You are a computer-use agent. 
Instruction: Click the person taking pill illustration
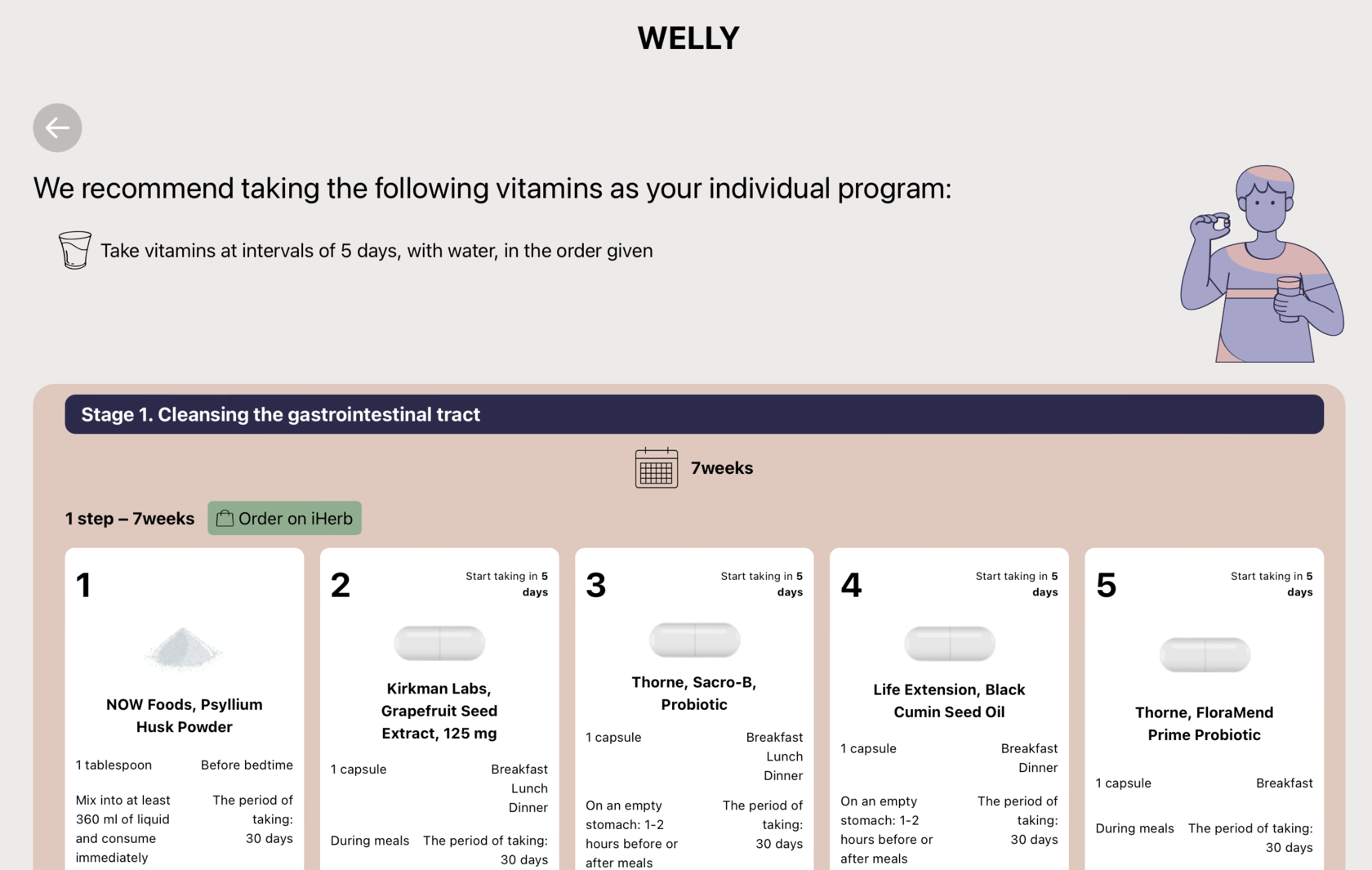pyautogui.click(x=1260, y=264)
